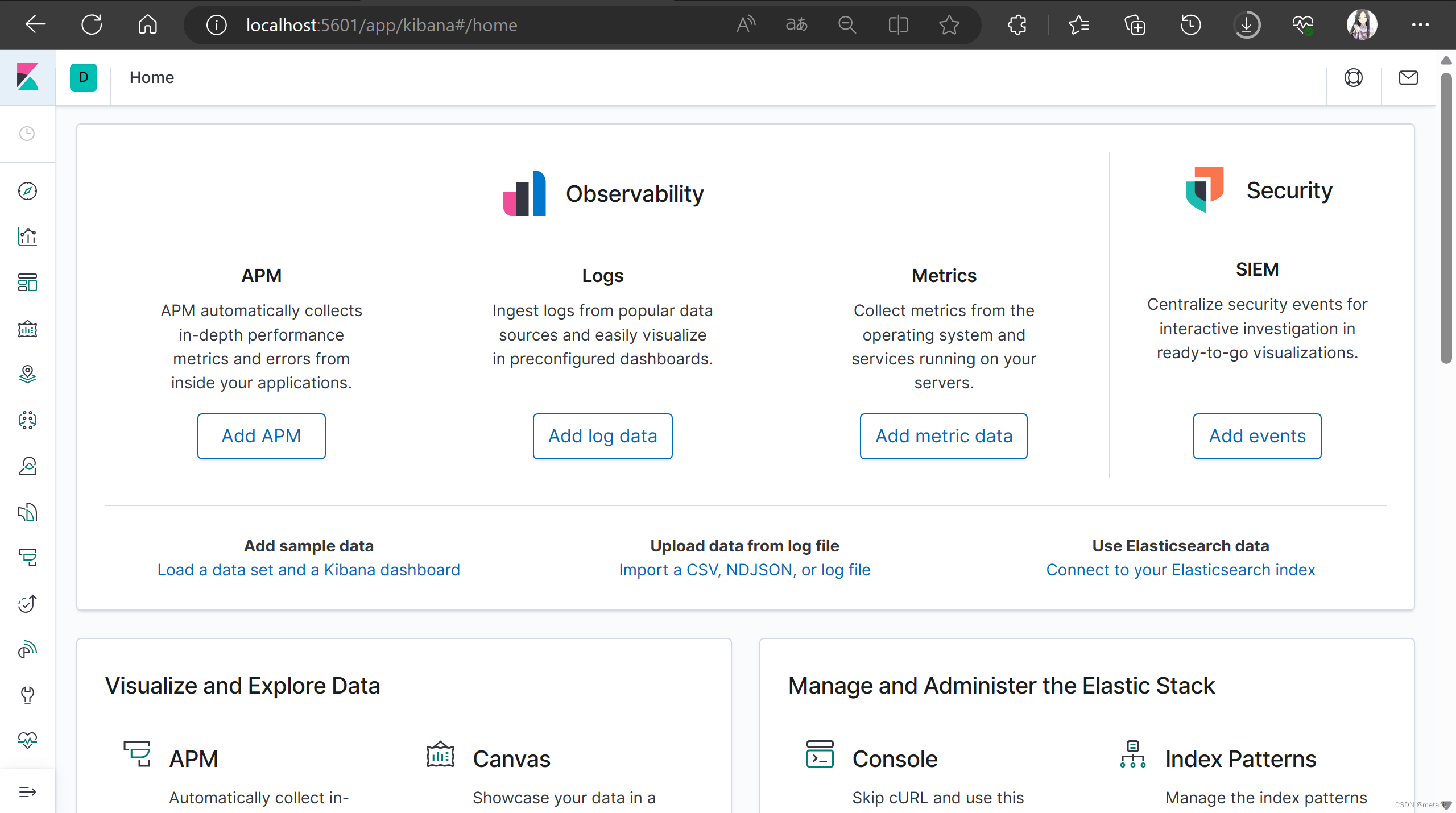Image resolution: width=1456 pixels, height=813 pixels.
Task: Click the read aloud icon
Action: coord(746,24)
